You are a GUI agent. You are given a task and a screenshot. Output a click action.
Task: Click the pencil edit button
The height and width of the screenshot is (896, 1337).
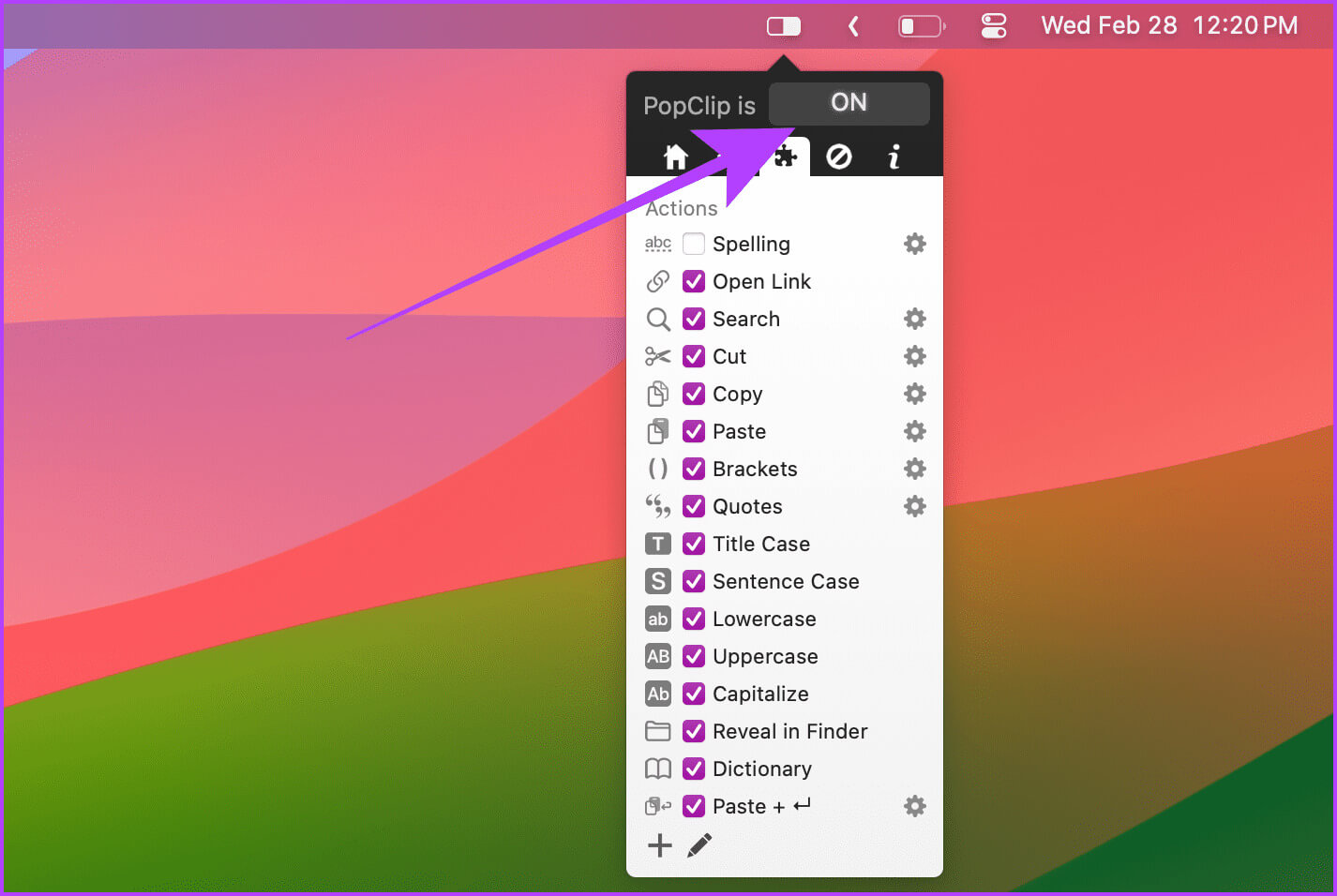pos(700,845)
